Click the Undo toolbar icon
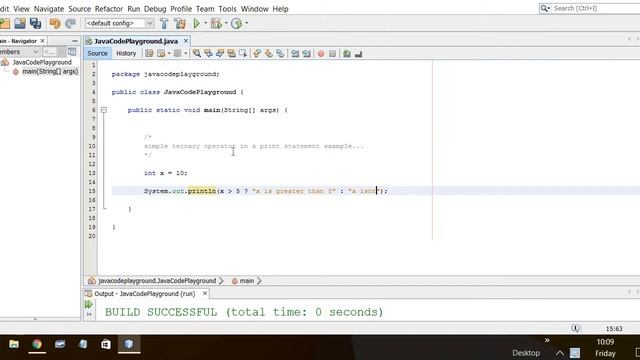Viewport: 640px width, 360px height. point(55,23)
